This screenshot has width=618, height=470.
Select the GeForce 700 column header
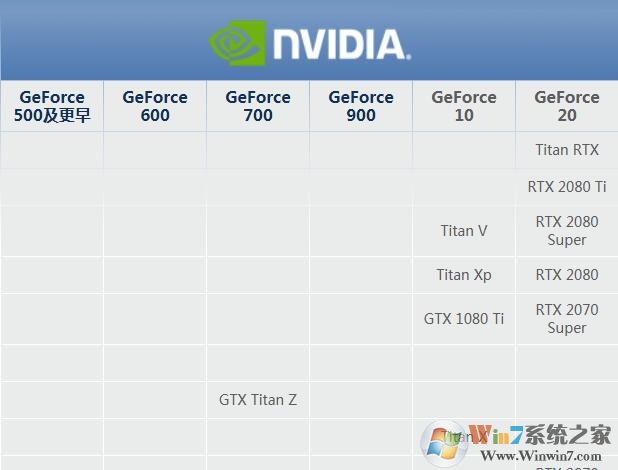(258, 106)
